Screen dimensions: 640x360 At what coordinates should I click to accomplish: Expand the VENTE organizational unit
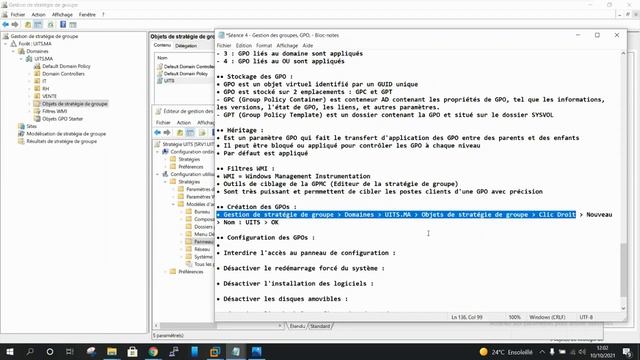click(x=29, y=96)
